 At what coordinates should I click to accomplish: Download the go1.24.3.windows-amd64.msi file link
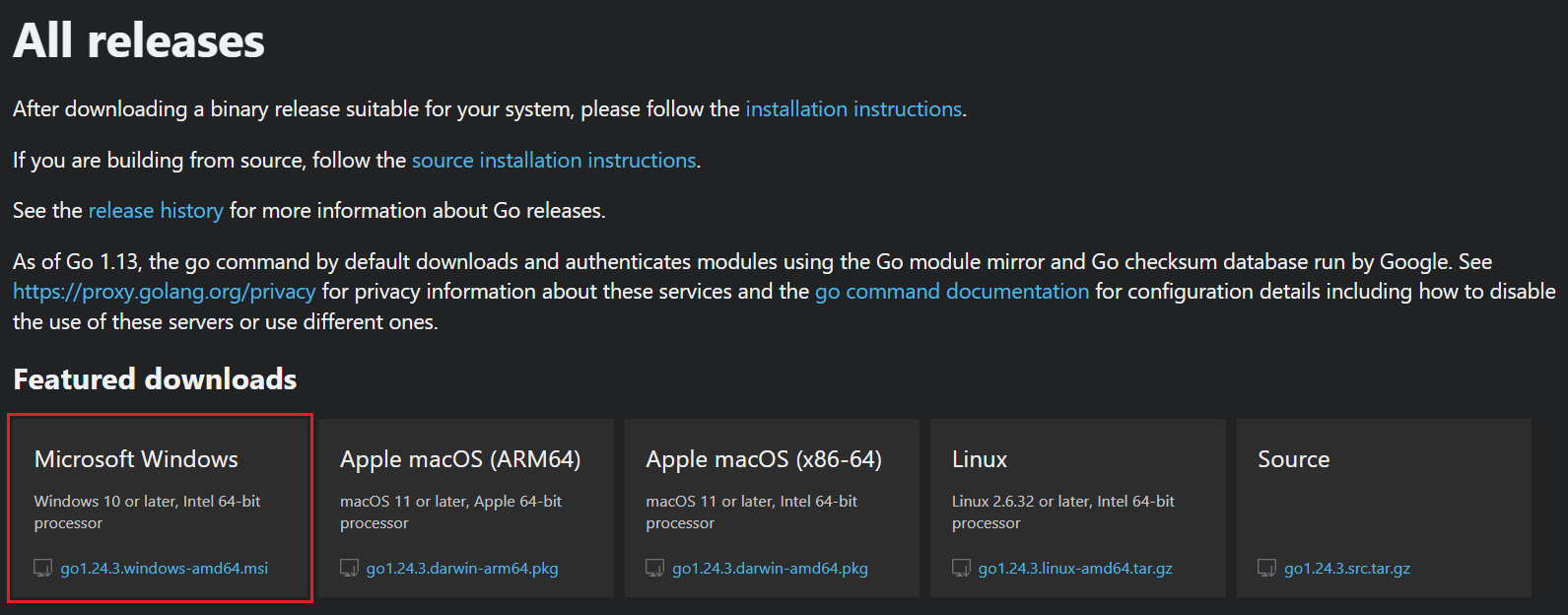pos(164,569)
